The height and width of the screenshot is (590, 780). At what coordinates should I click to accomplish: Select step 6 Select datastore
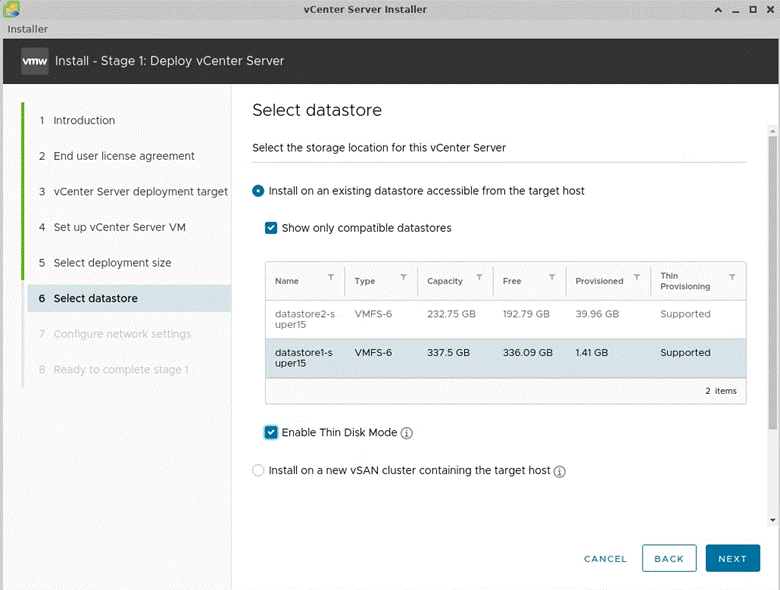click(x=129, y=298)
